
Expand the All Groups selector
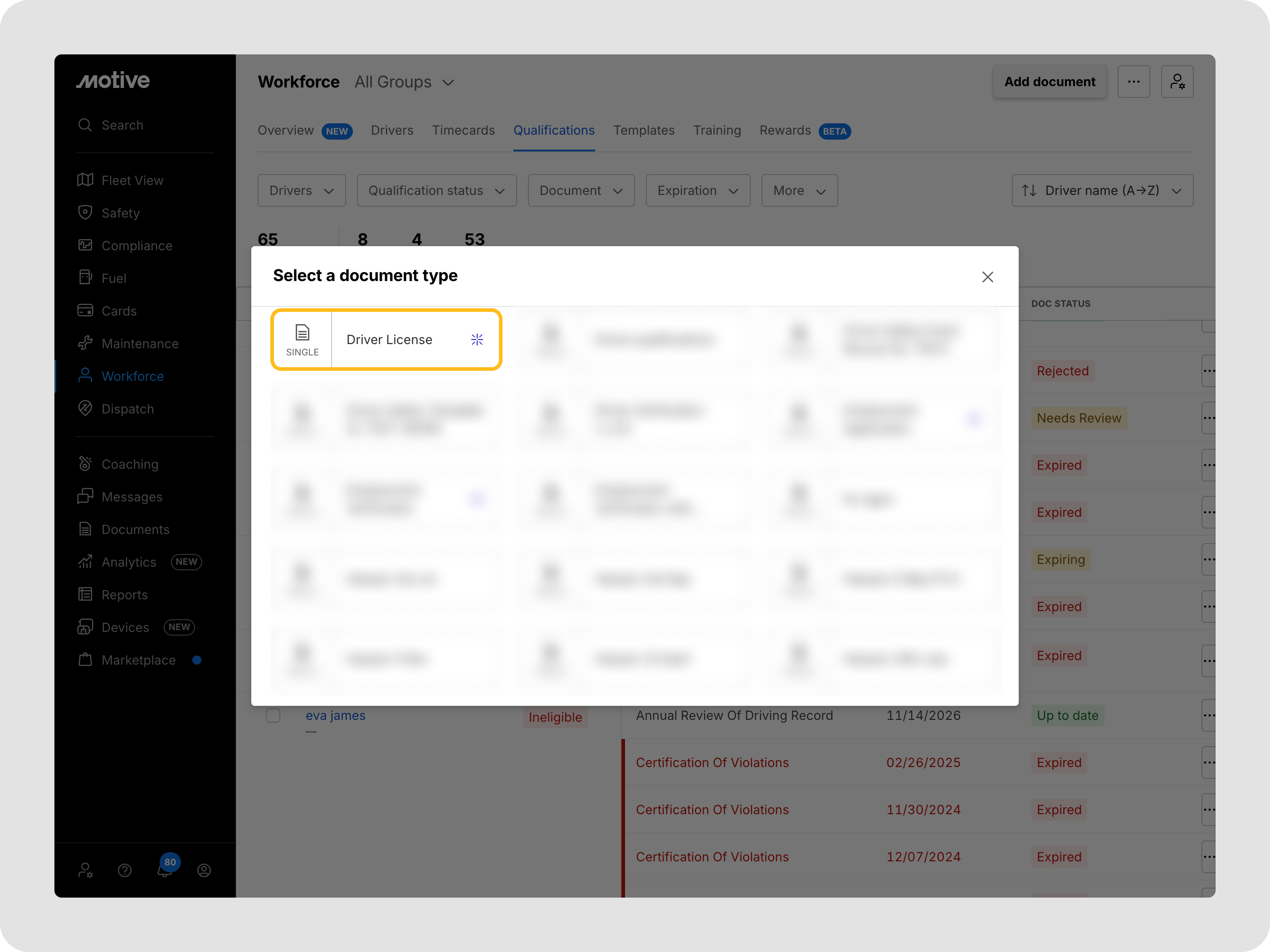tap(404, 82)
